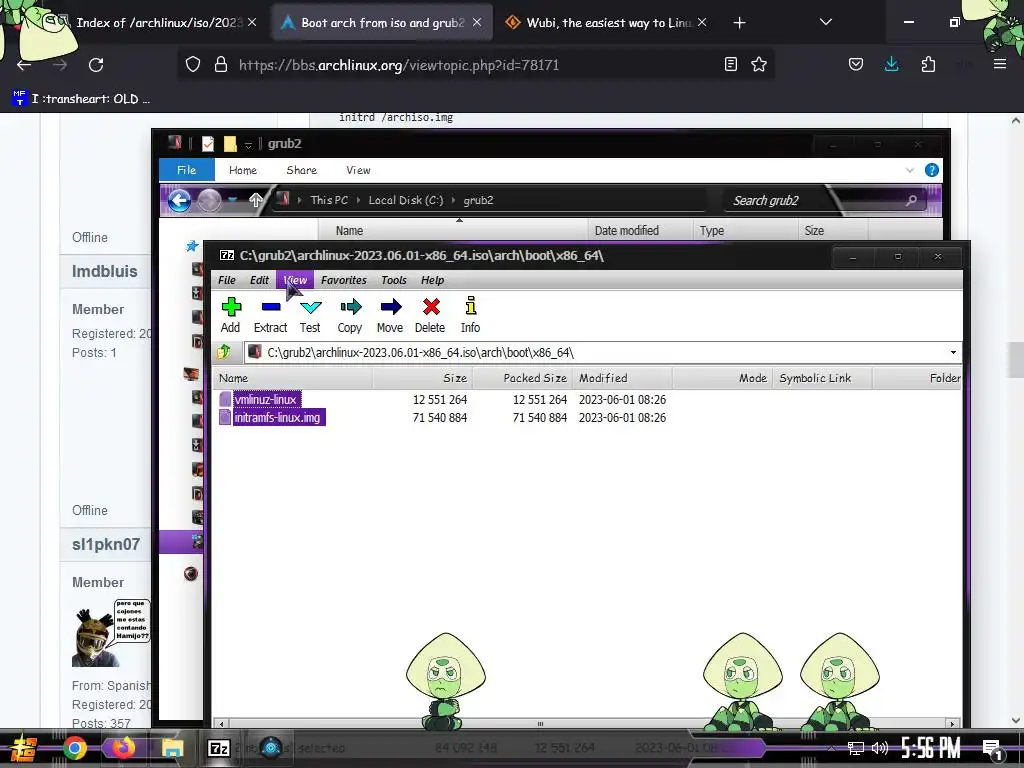Image resolution: width=1024 pixels, height=768 pixels.
Task: Open the Favorites menu in 7-Zip
Action: tap(344, 280)
